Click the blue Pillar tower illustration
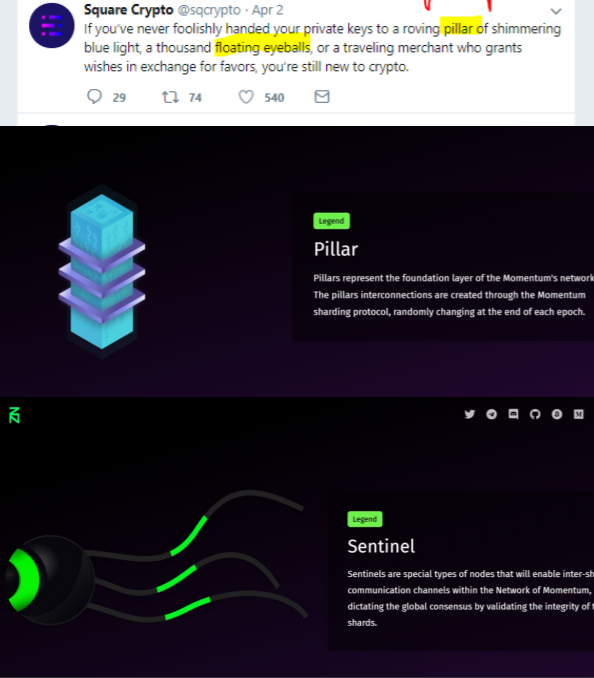This screenshot has width=594, height=678. pyautogui.click(x=102, y=272)
